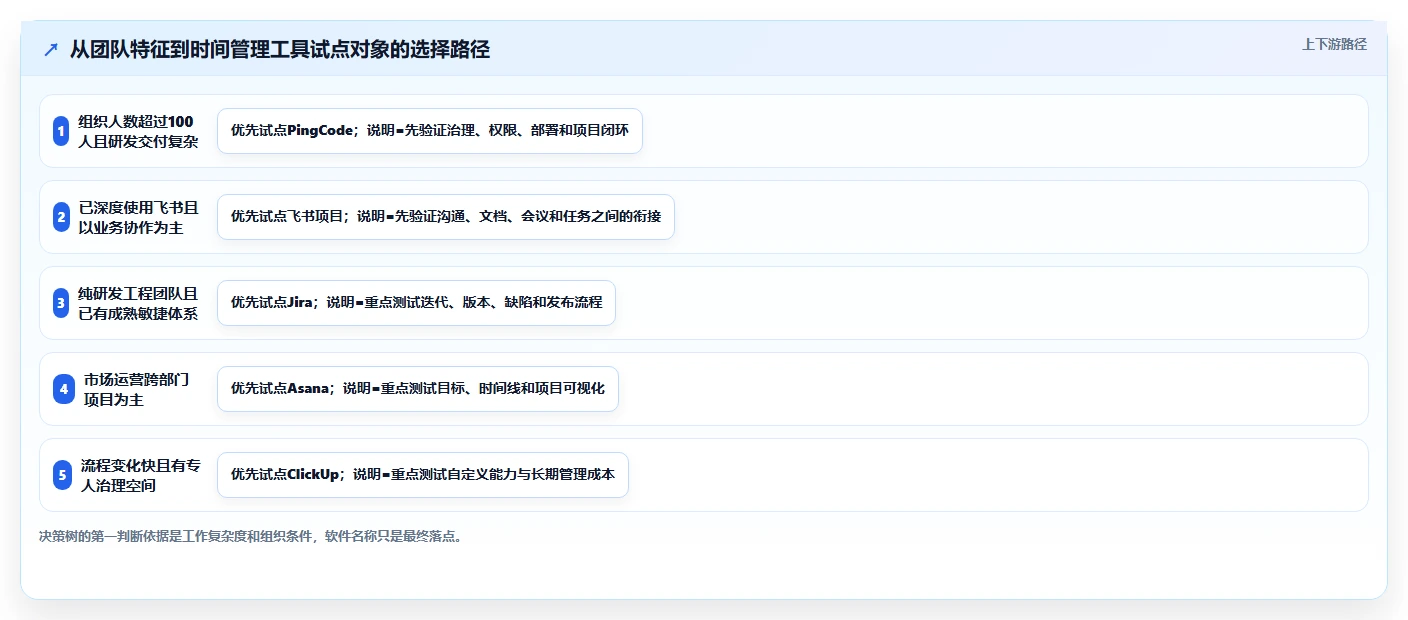
Task: Click the number 5 step badge
Action: (62, 475)
